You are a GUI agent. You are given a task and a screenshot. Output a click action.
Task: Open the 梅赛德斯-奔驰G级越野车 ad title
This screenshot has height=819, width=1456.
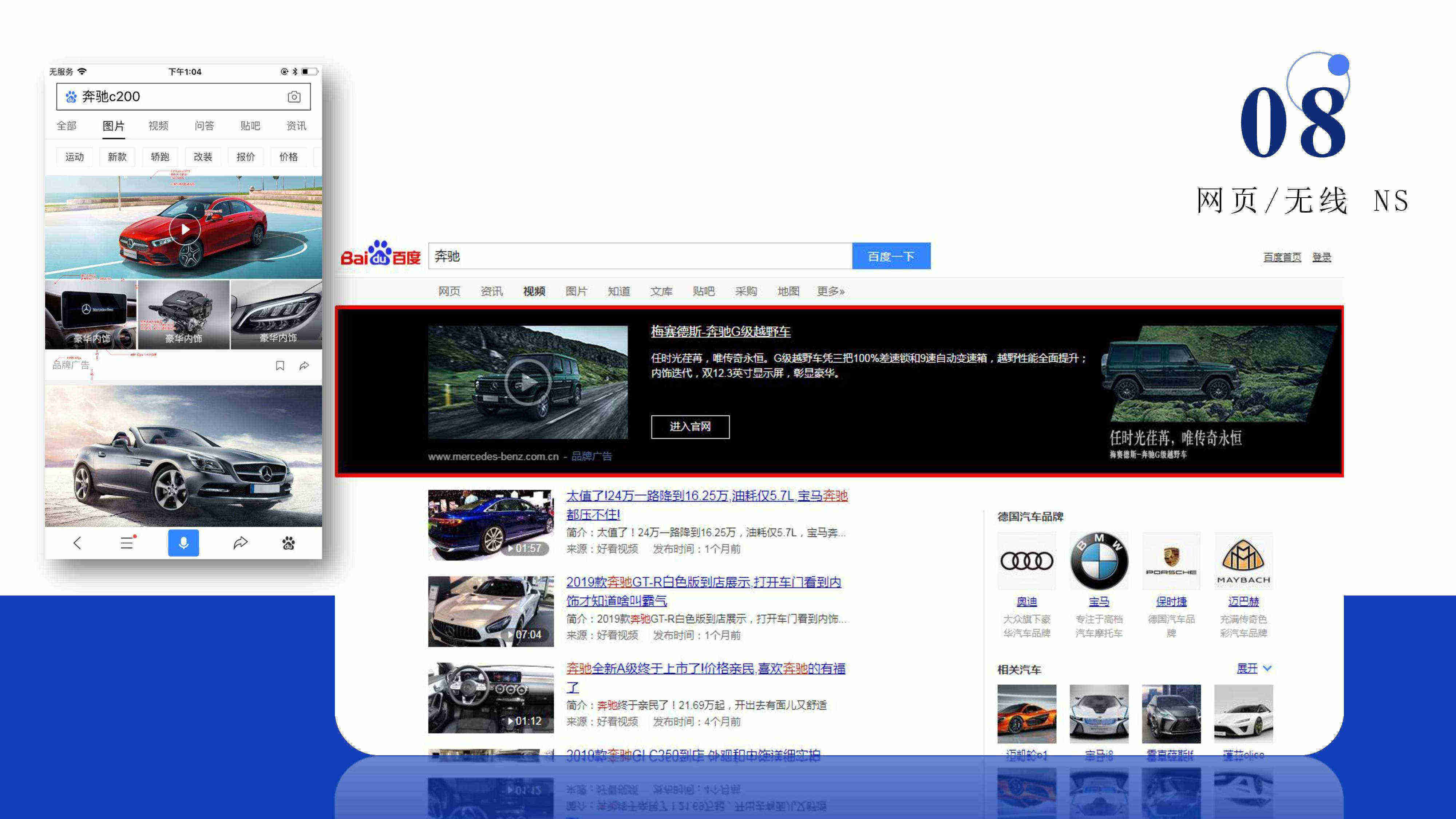(721, 331)
